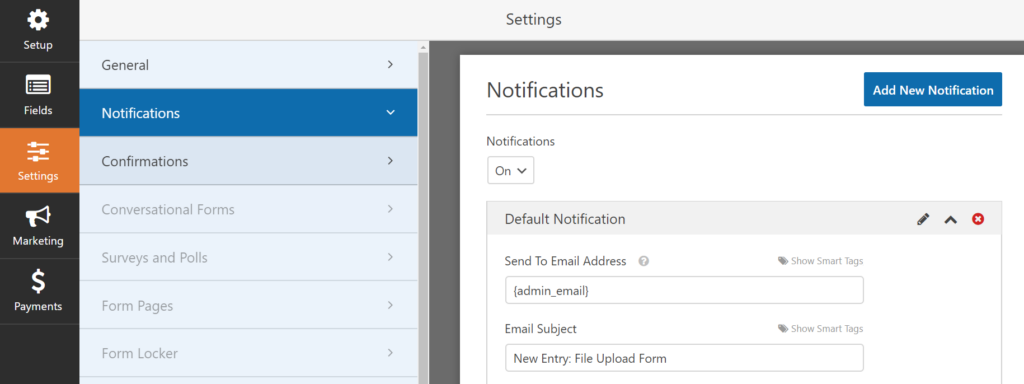Open Surveys and Polls settings
Image resolution: width=1024 pixels, height=384 pixels.
pos(248,257)
